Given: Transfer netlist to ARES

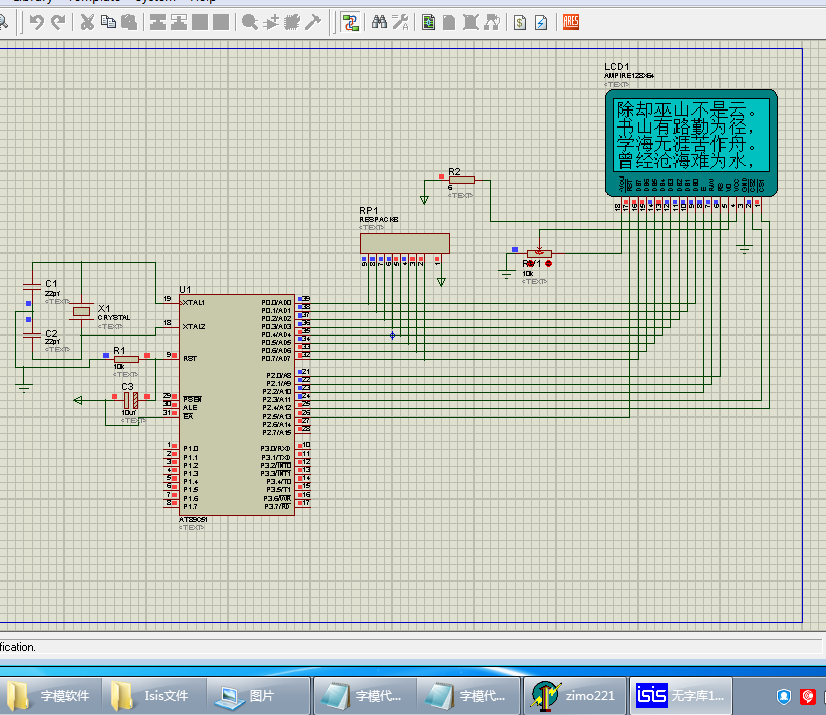Looking at the screenshot, I should (571, 22).
